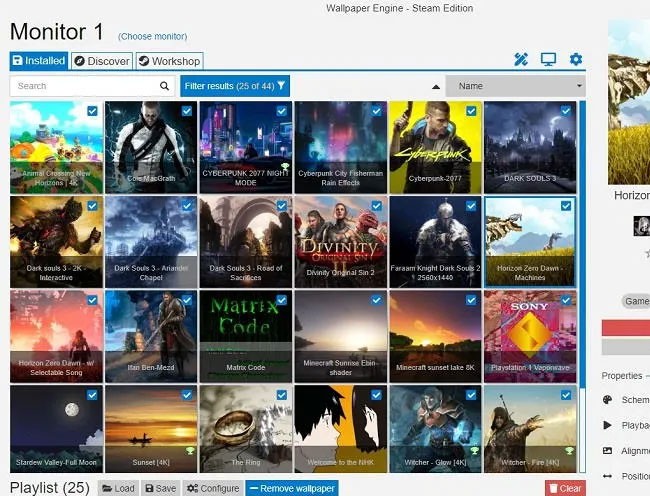
Task: Click the monitor display icon
Action: pyautogui.click(x=548, y=60)
